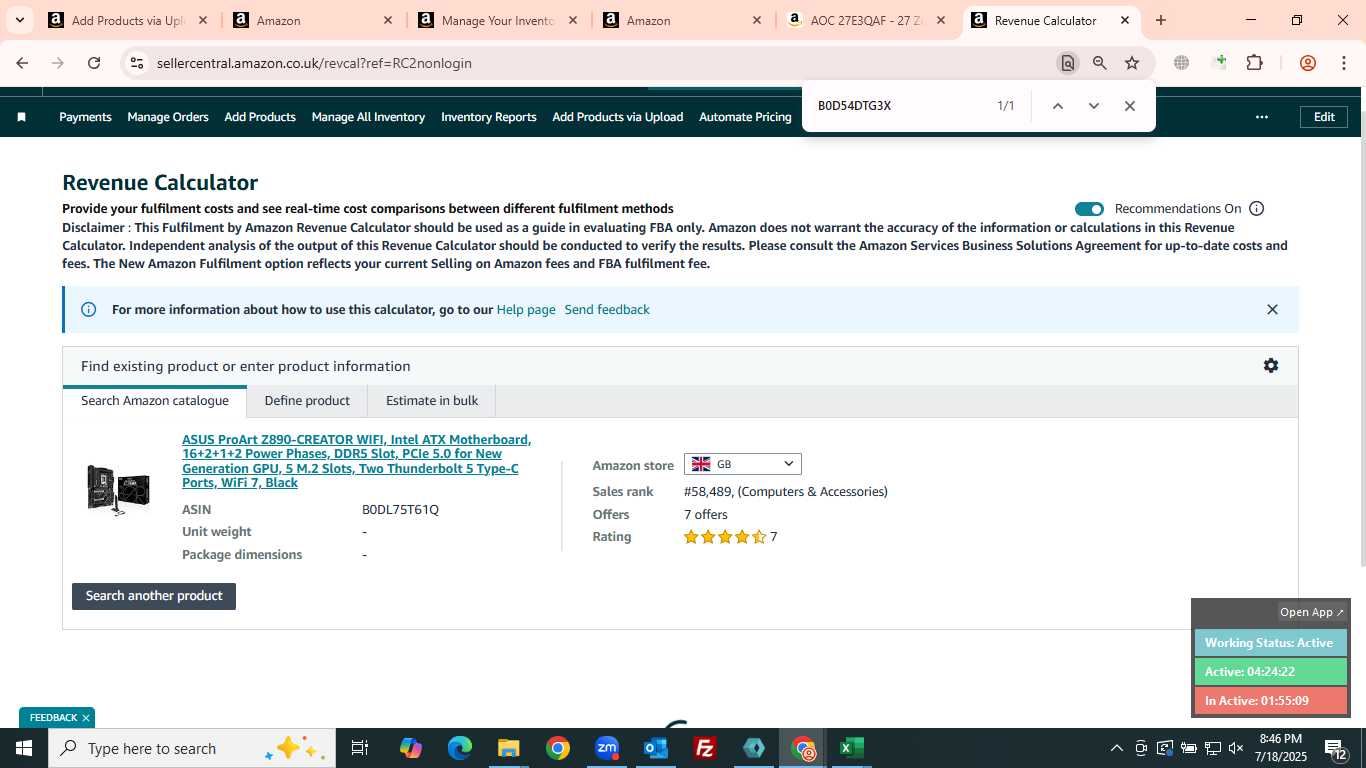Open the Amazon store GB dropdown
This screenshot has height=768, width=1366.
coord(742,464)
